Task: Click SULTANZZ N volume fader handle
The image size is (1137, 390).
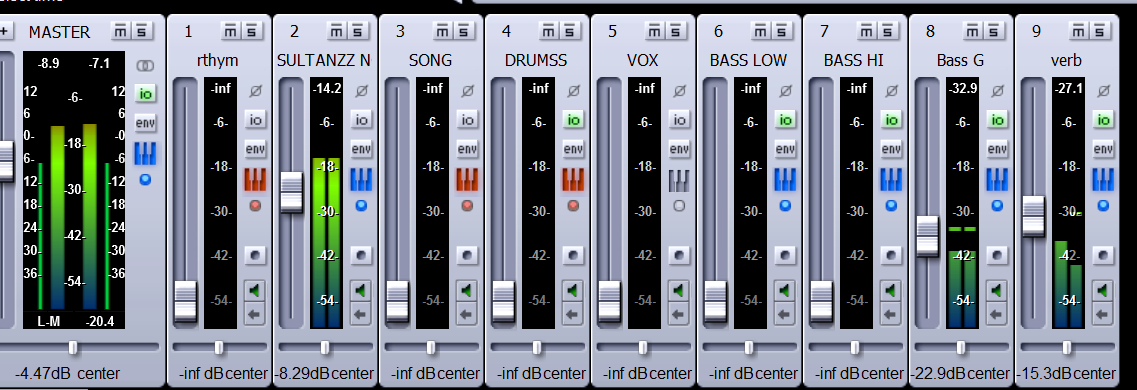Action: pos(292,192)
